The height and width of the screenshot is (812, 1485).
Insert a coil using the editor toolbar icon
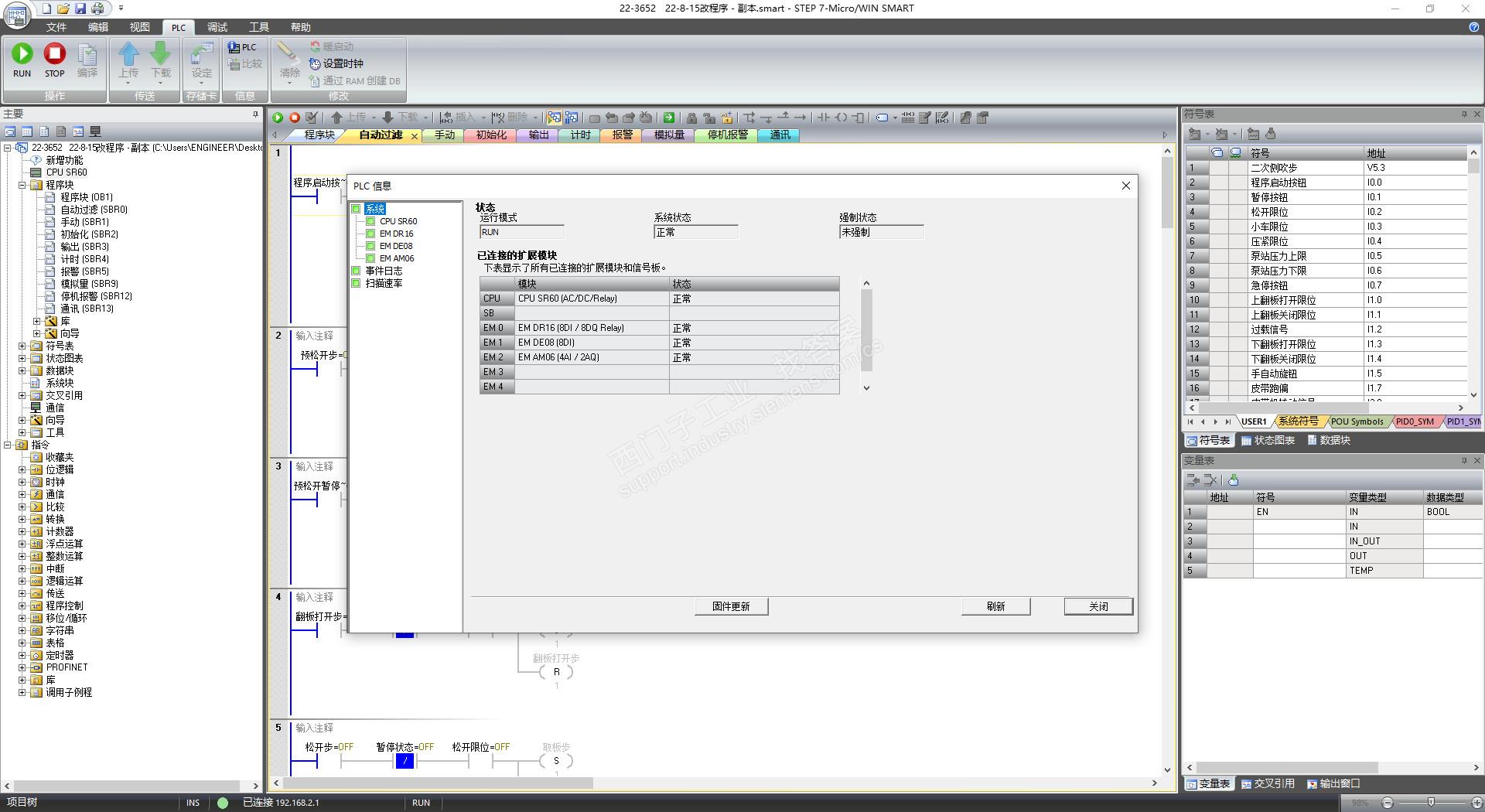tap(841, 118)
